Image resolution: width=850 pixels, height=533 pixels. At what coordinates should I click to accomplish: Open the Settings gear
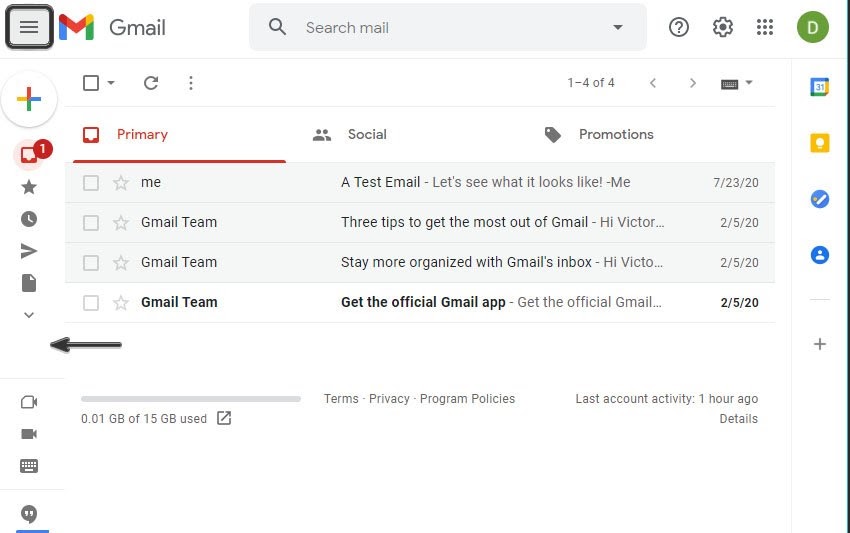click(x=722, y=27)
